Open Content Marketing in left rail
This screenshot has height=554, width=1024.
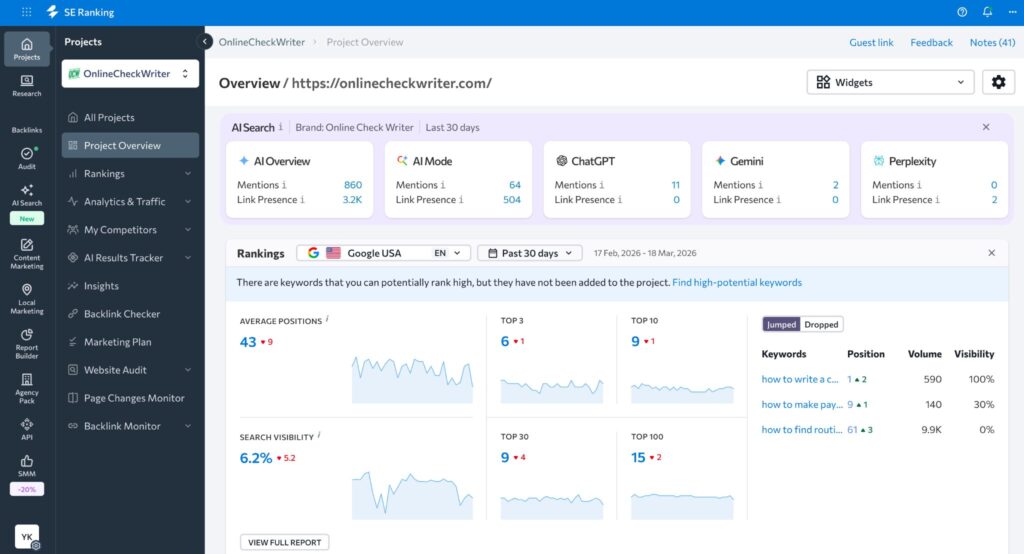pos(27,253)
